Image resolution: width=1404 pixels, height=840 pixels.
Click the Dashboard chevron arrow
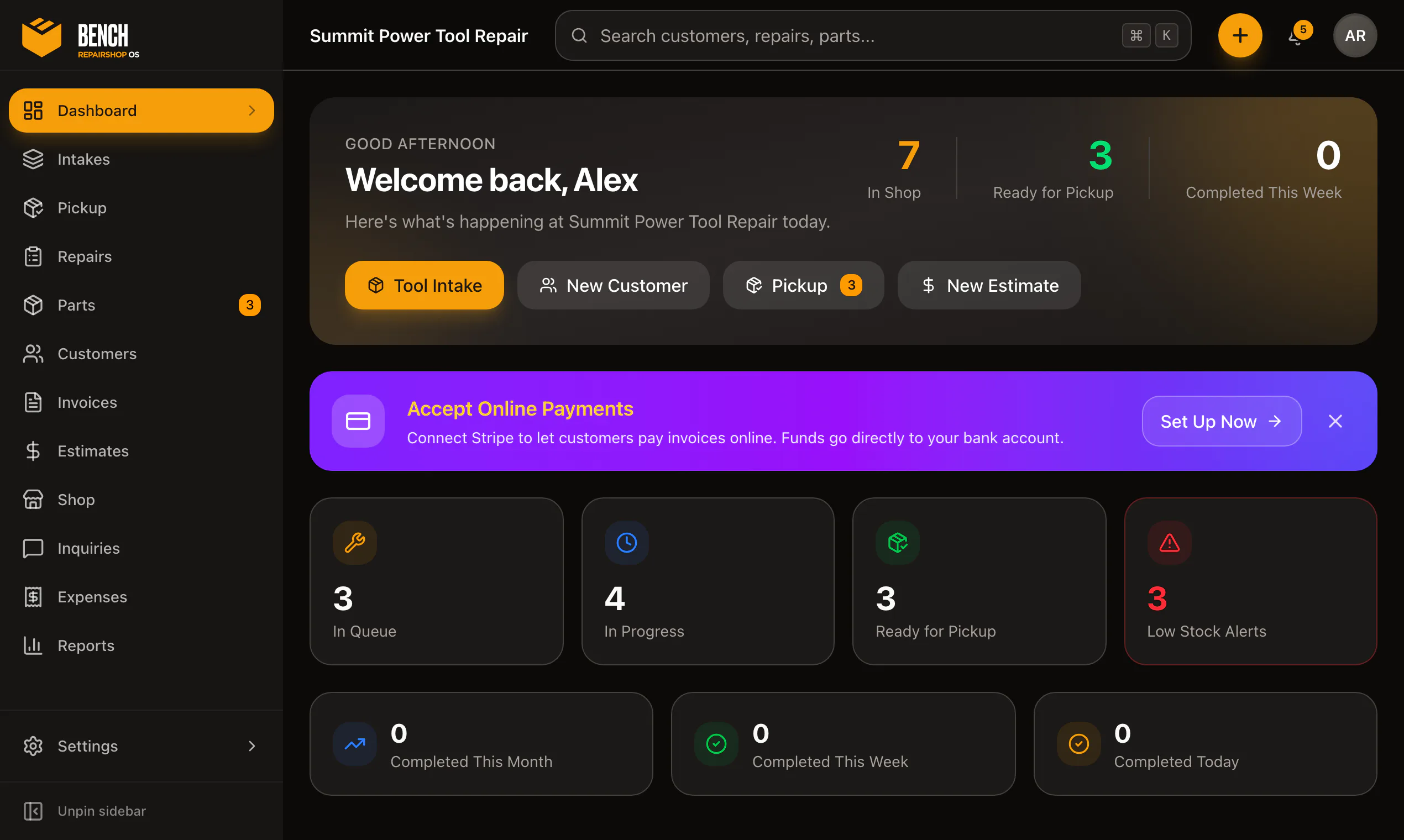(x=252, y=111)
